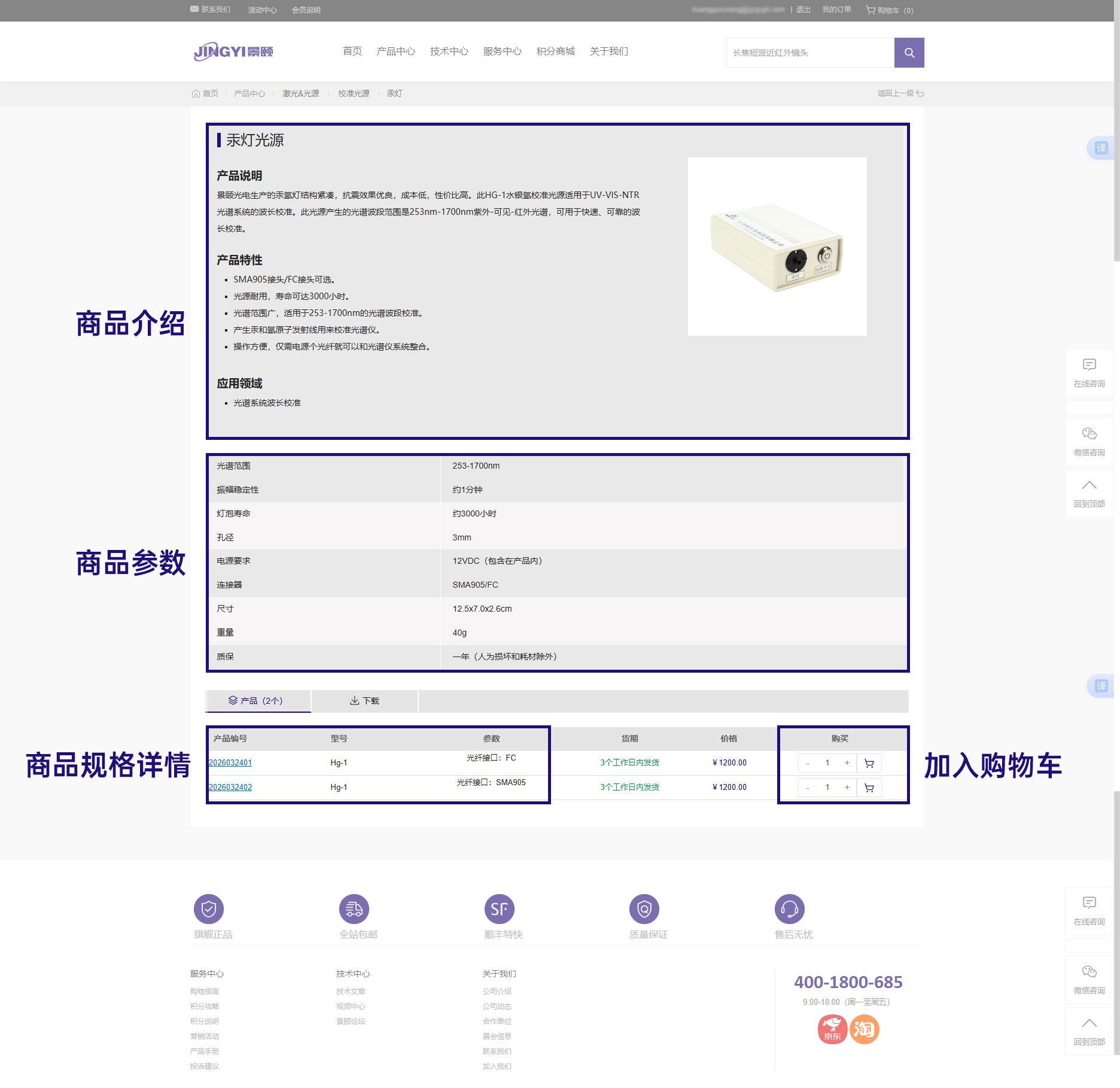The image size is (1120, 1088).
Task: Increase quantity for product 2026032401
Action: coord(847,763)
